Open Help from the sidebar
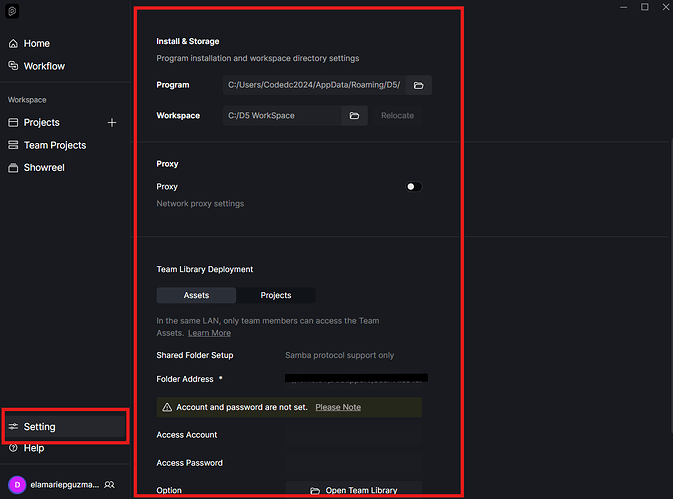This screenshot has width=673, height=499. (33, 448)
